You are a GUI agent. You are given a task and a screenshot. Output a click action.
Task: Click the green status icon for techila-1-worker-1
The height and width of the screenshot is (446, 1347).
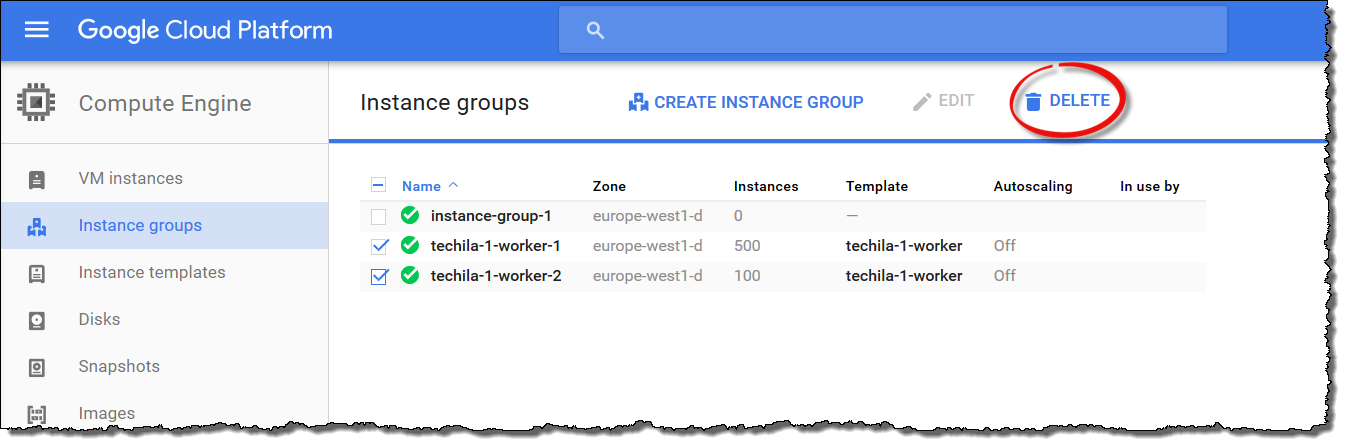coord(409,246)
